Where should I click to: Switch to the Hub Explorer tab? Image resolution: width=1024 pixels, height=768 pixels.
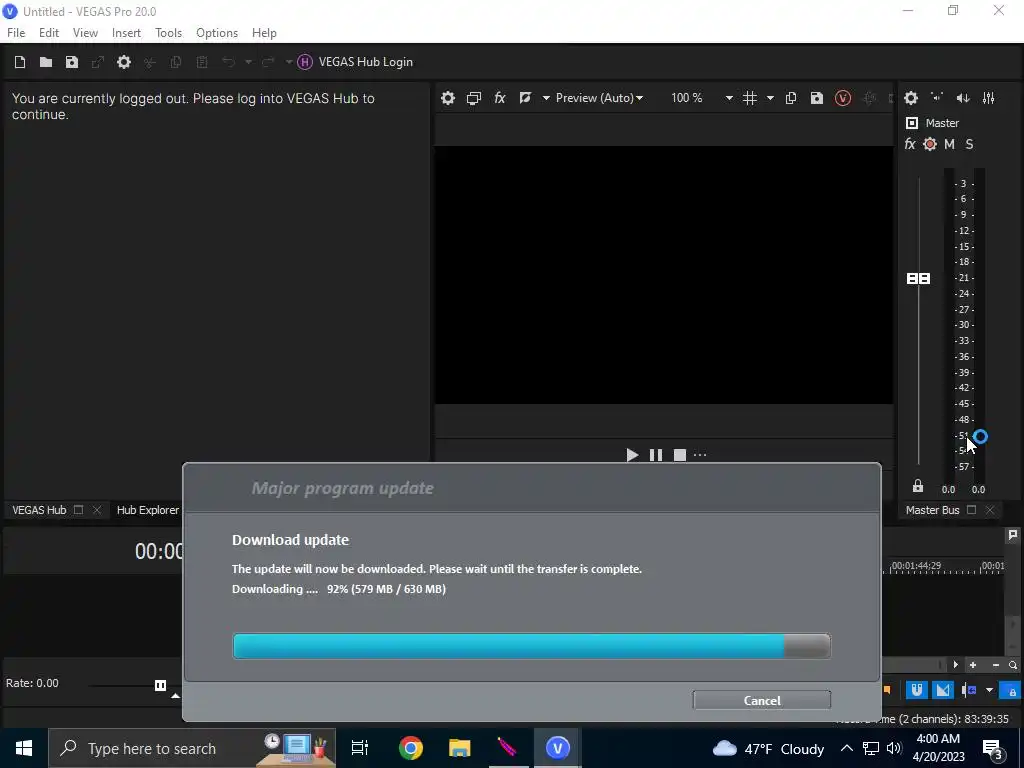pos(148,510)
